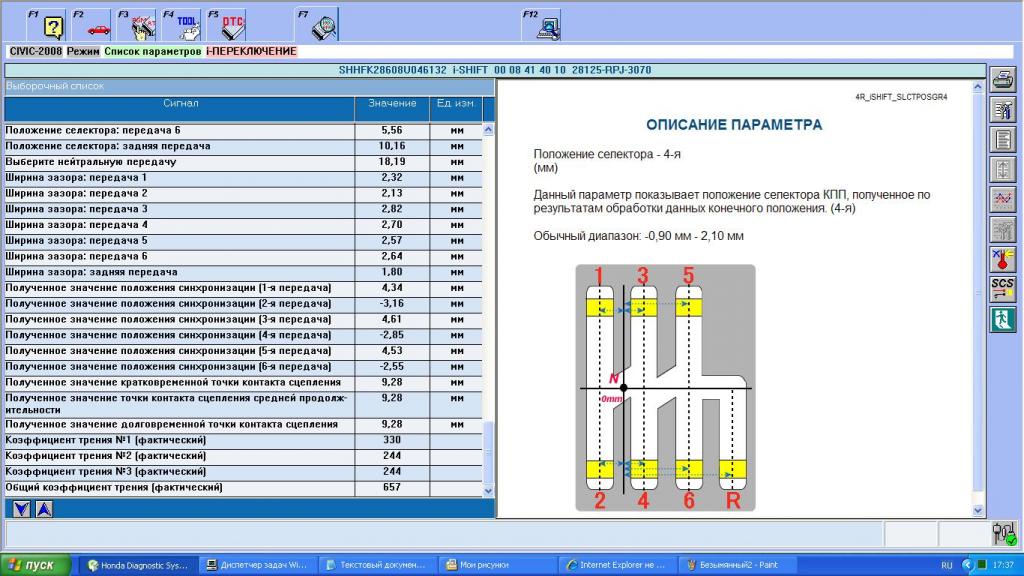Image resolution: width=1024 pixels, height=576 pixels.
Task: Select sync position row for 2-я передача
Action: coord(243,304)
